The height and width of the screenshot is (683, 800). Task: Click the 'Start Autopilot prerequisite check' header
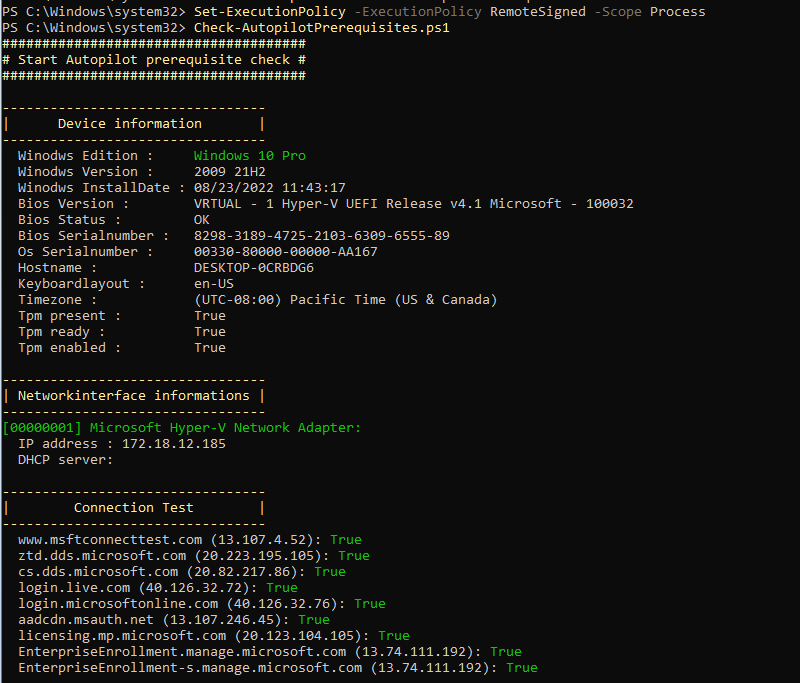(x=154, y=60)
